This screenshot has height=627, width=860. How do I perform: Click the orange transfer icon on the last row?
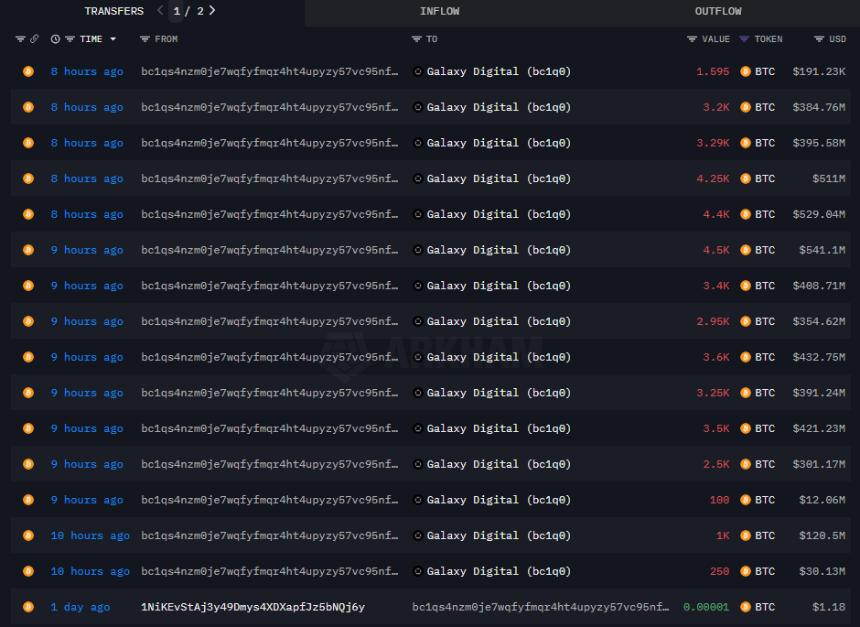28,607
